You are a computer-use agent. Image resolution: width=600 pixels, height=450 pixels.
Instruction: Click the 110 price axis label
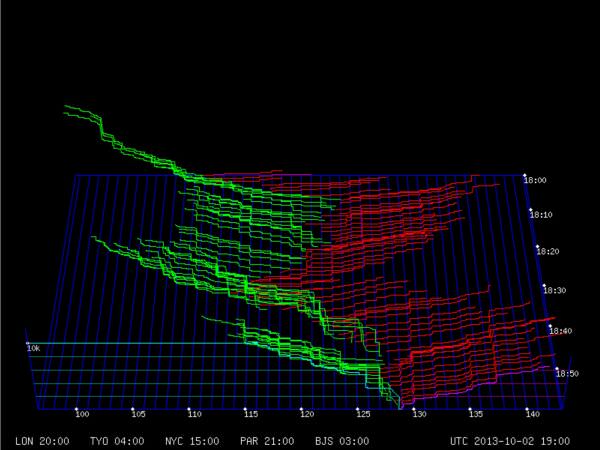(x=194, y=414)
